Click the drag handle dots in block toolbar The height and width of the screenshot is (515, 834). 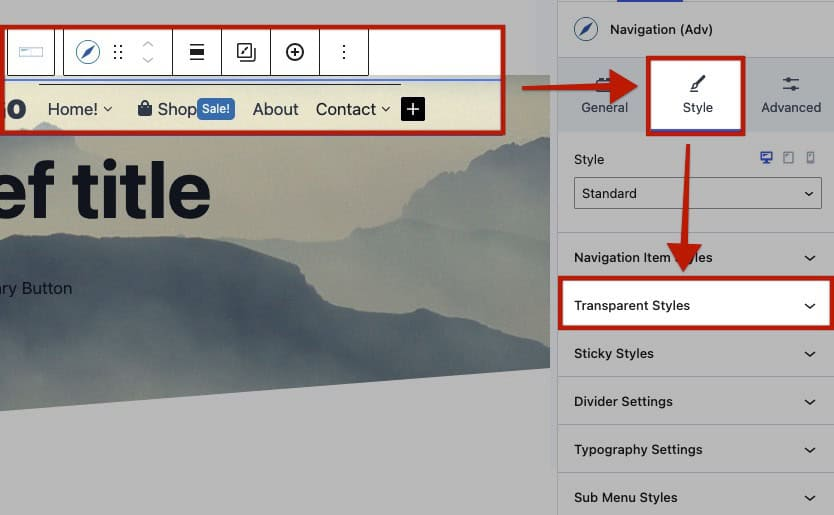[118, 52]
